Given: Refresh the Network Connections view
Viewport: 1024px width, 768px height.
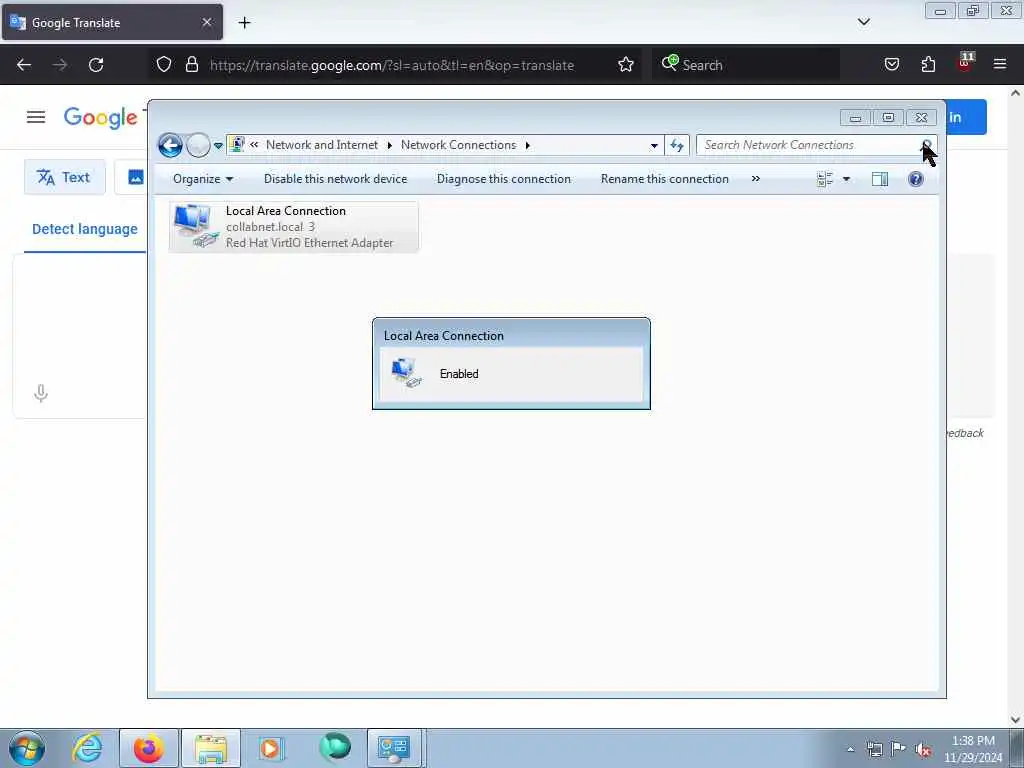Looking at the screenshot, I should (x=677, y=145).
